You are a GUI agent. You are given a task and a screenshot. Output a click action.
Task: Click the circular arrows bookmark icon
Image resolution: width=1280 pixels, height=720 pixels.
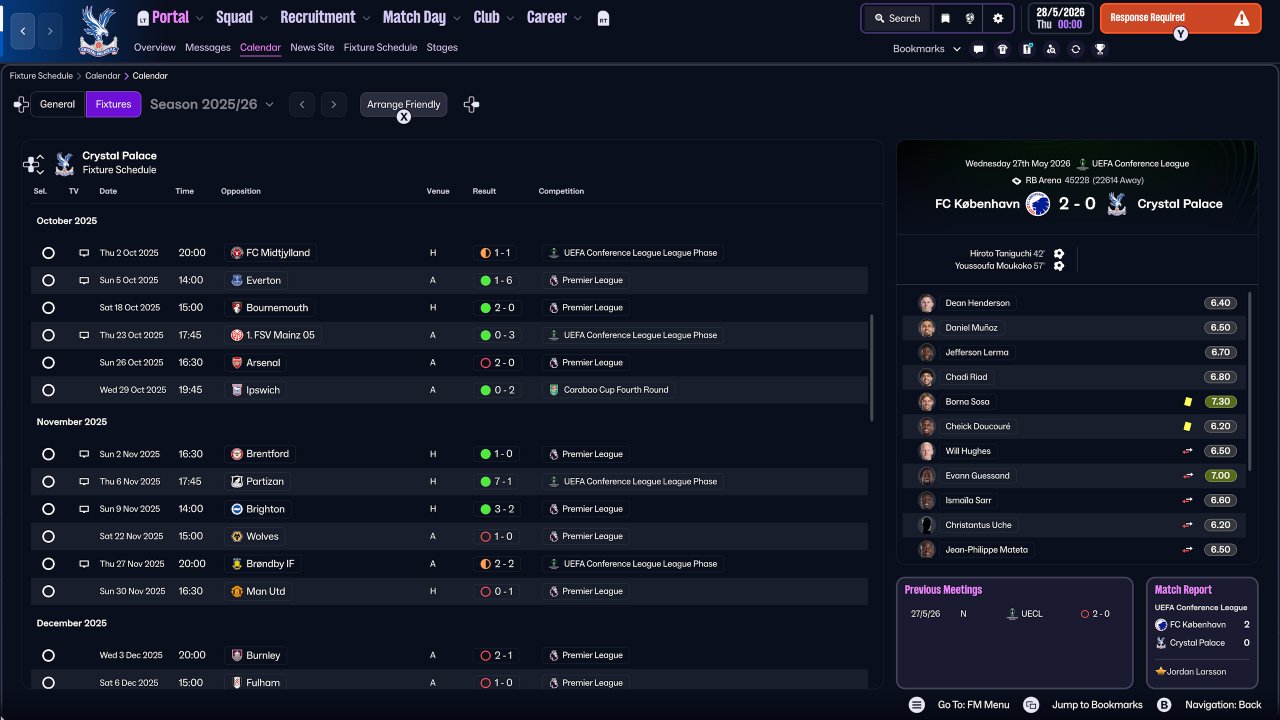point(1075,49)
